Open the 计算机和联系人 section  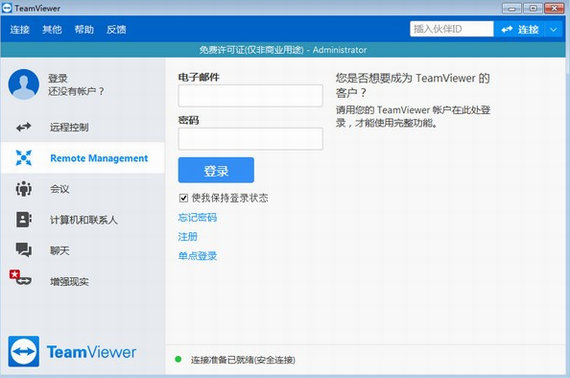pyautogui.click(x=83, y=220)
